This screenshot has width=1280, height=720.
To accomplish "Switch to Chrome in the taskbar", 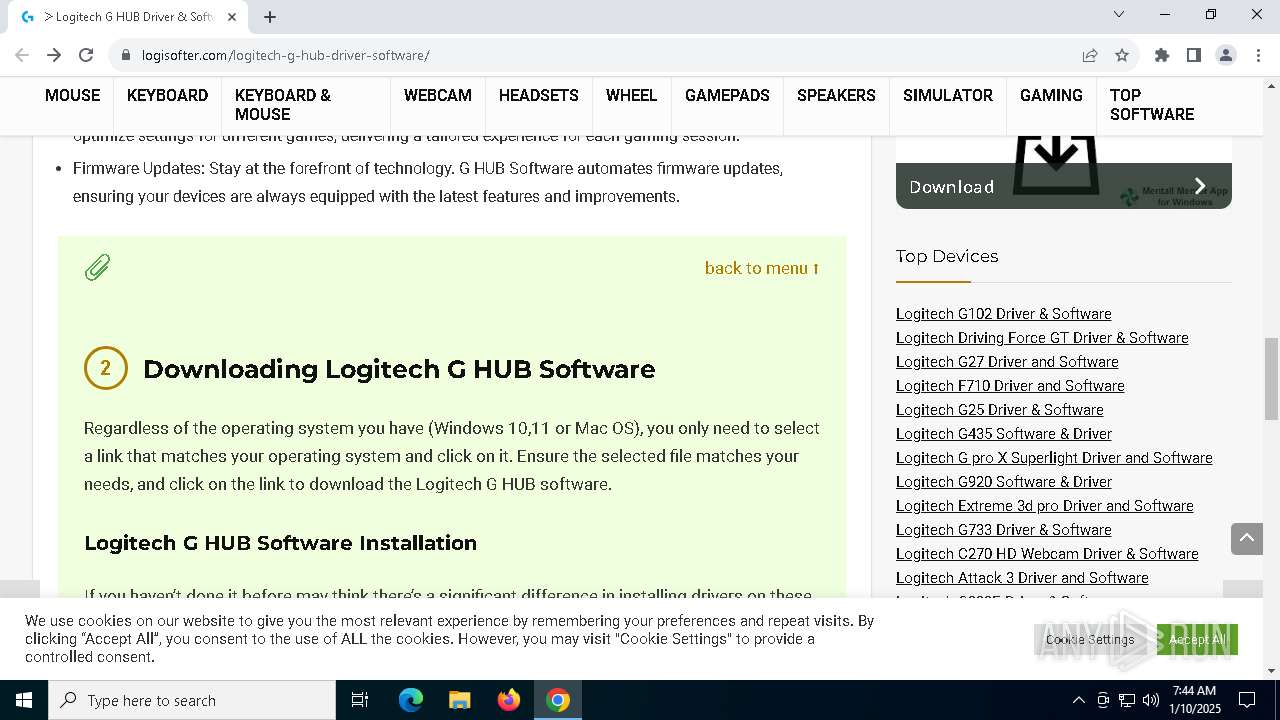I will click(x=558, y=700).
